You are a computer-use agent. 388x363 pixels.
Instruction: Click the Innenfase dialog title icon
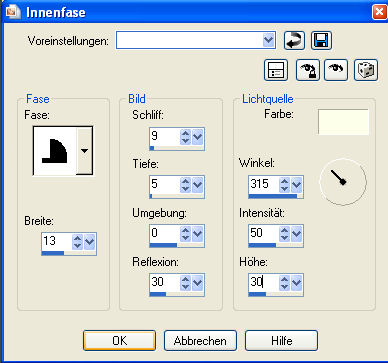[13, 12]
